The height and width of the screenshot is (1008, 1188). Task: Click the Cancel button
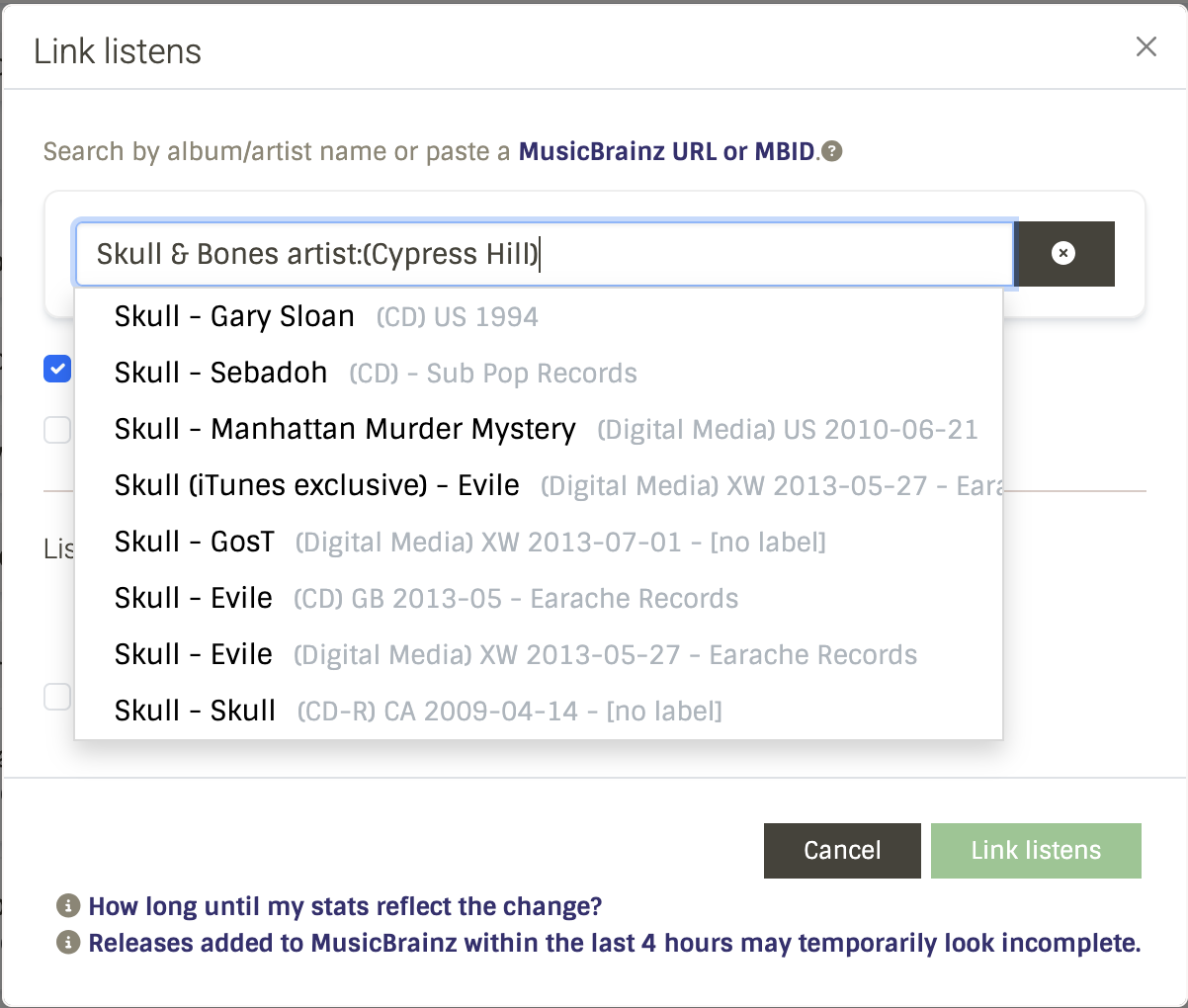[841, 850]
